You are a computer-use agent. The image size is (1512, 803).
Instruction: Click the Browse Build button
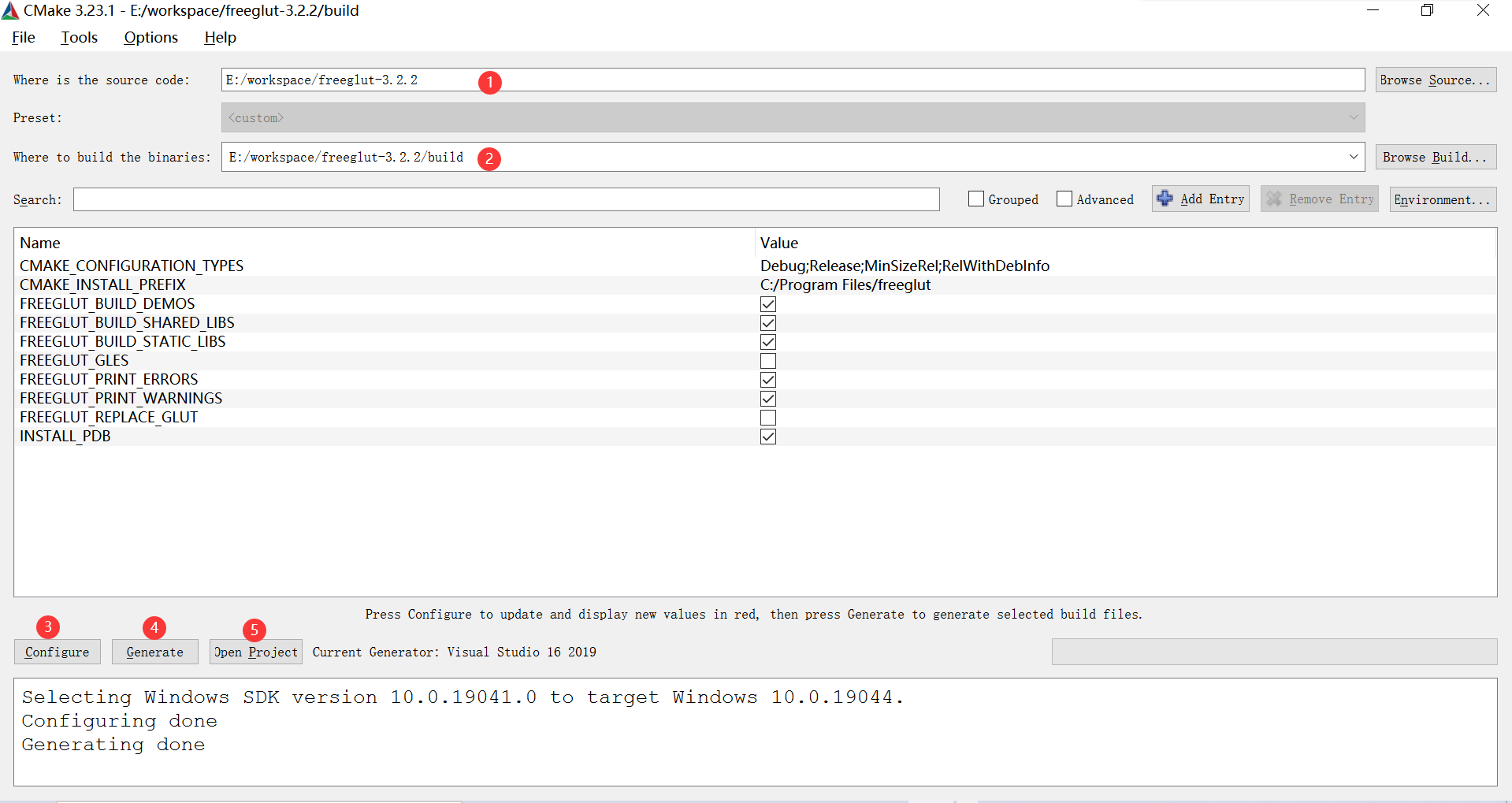click(1436, 157)
